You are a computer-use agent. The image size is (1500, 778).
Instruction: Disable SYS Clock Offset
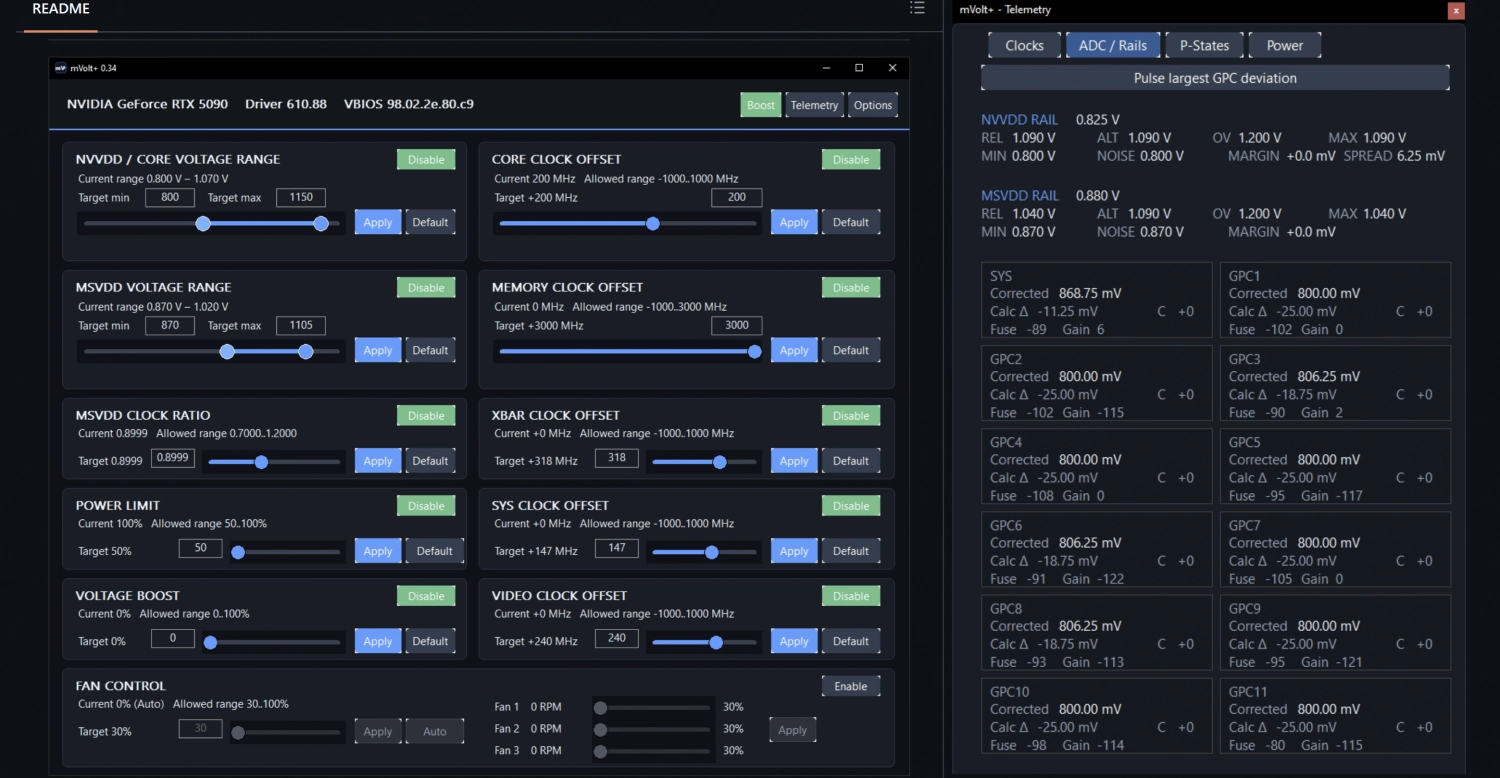(851, 506)
